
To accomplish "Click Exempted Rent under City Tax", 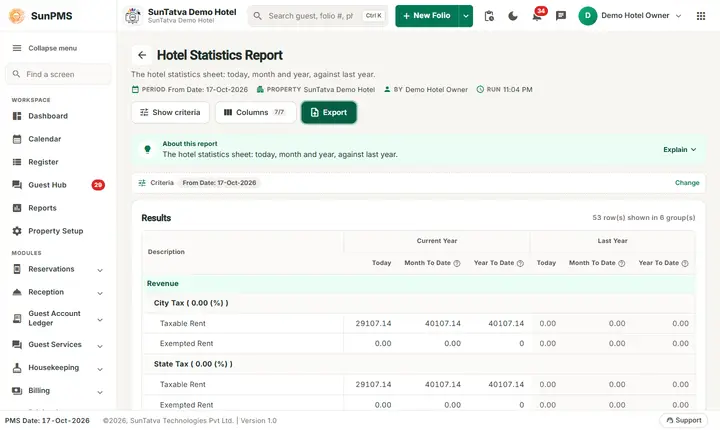I will coord(186,344).
